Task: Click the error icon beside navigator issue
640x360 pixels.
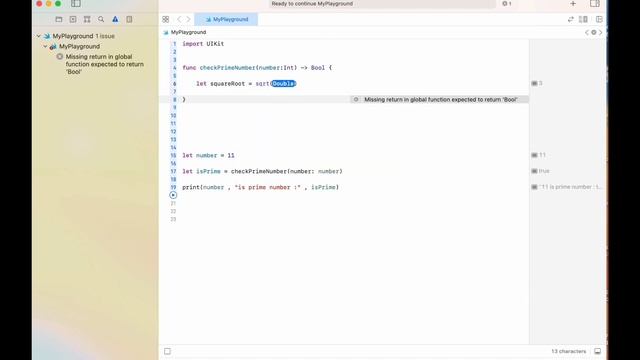Action: (x=60, y=57)
